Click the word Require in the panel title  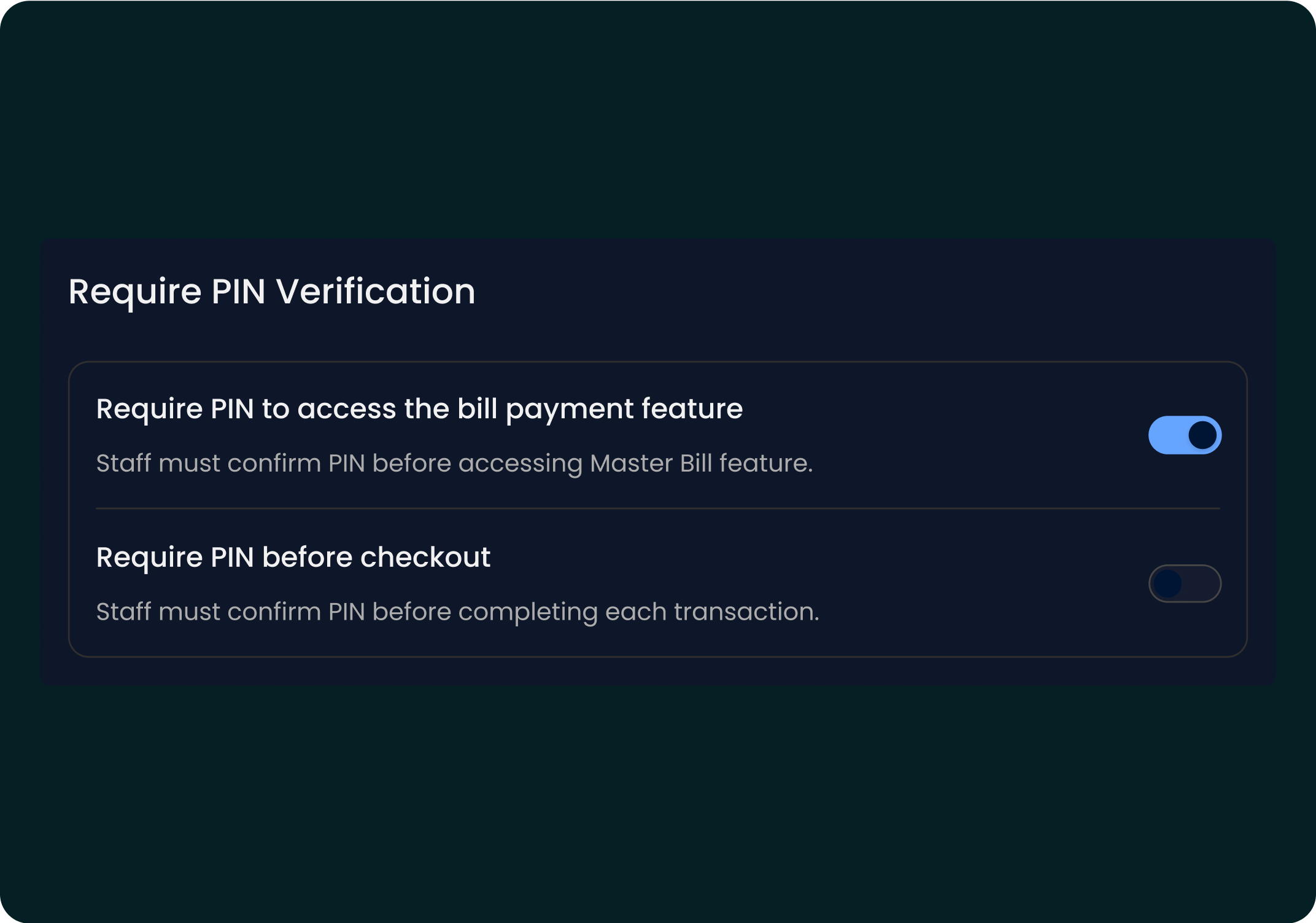click(x=134, y=291)
